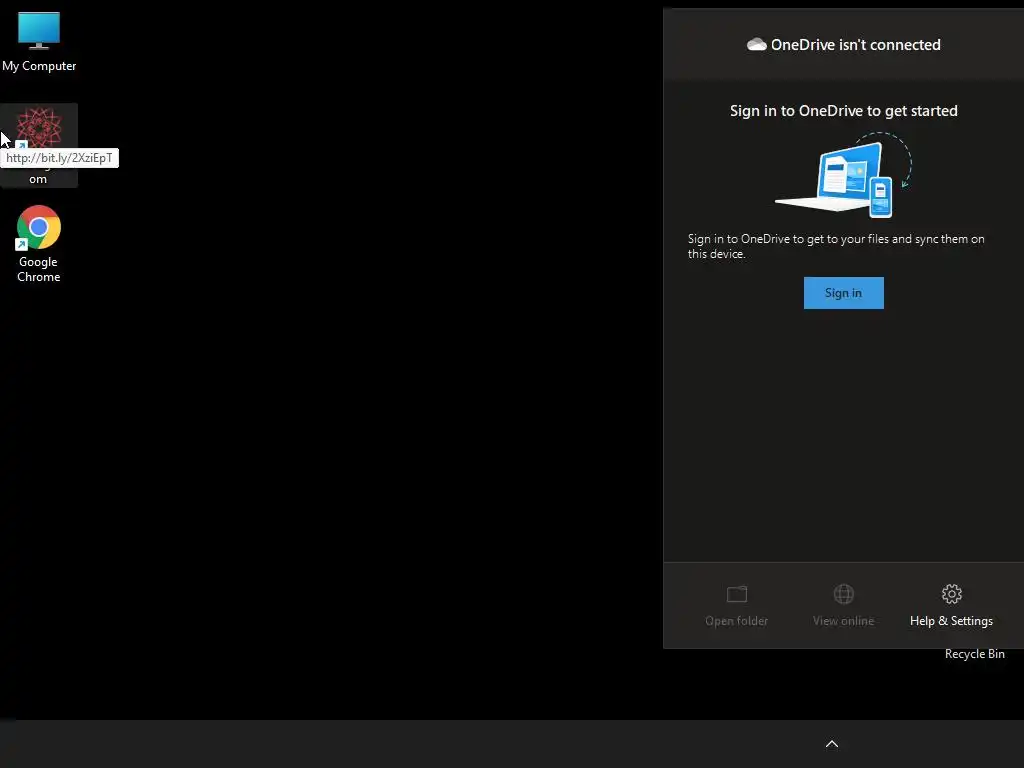This screenshot has height=768, width=1024.
Task: Select the Google Chrome desktop shortcut
Action: pos(39,244)
